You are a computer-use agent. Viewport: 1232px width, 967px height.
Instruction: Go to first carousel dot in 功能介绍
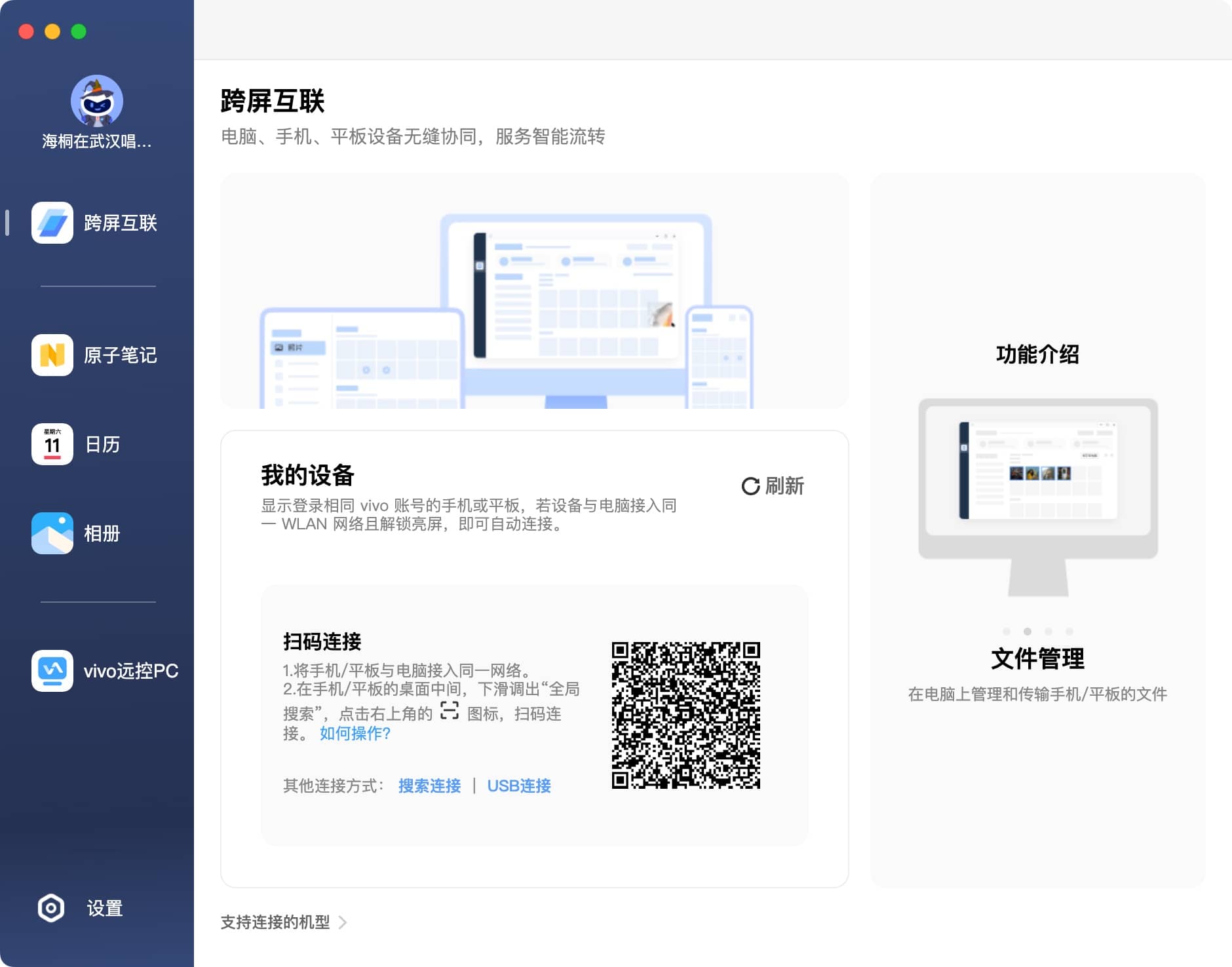click(x=1007, y=632)
